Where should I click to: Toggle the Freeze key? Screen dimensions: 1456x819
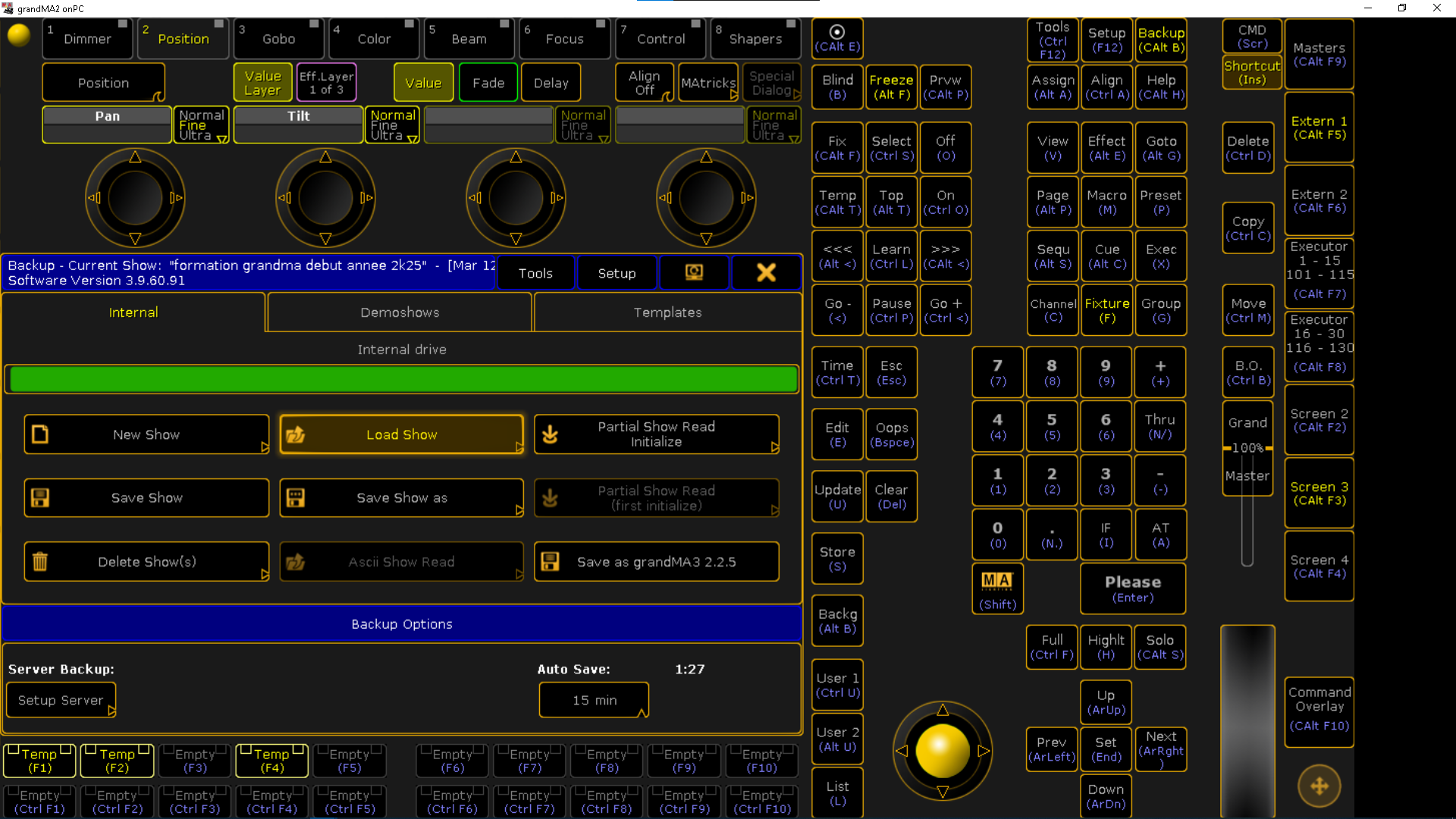point(891,87)
